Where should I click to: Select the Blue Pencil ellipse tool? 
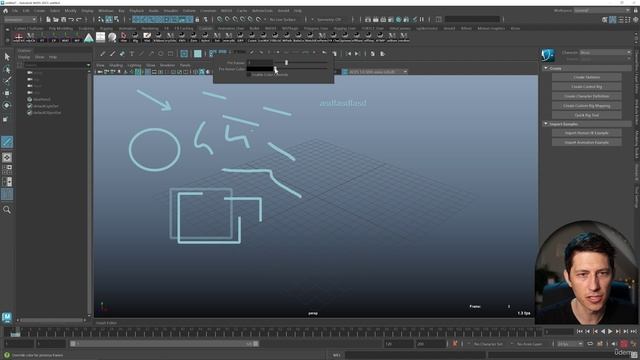pos(160,54)
